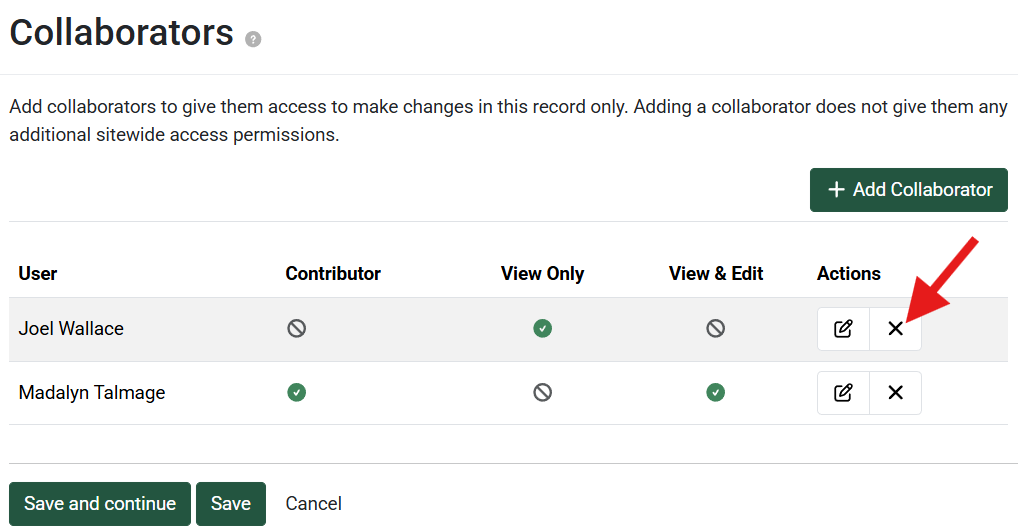Edit Madalyn Talmage's collaborator permissions
Screen dimensions: 1018x528
pyautogui.click(x=843, y=393)
